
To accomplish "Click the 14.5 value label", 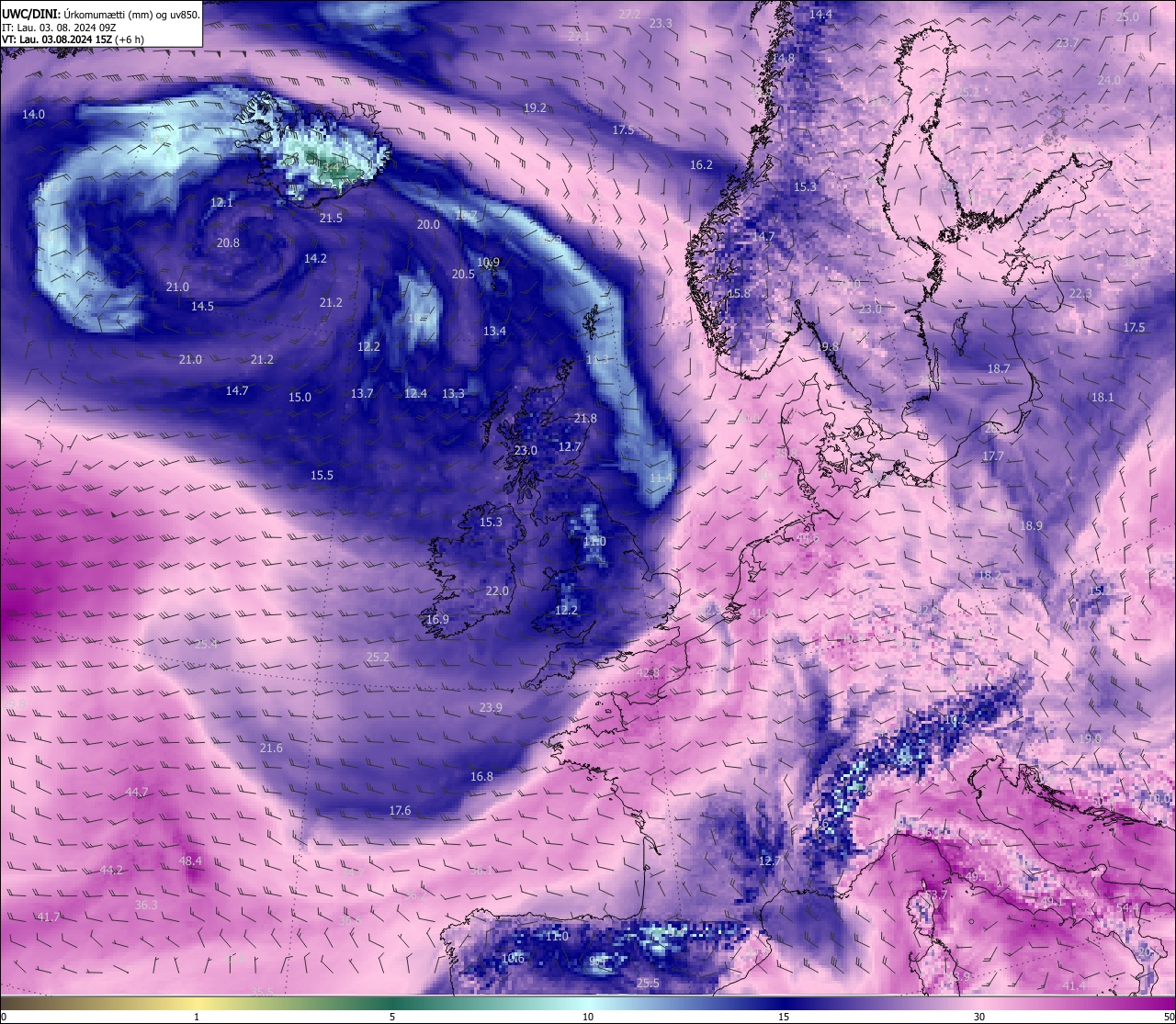I will [x=202, y=306].
